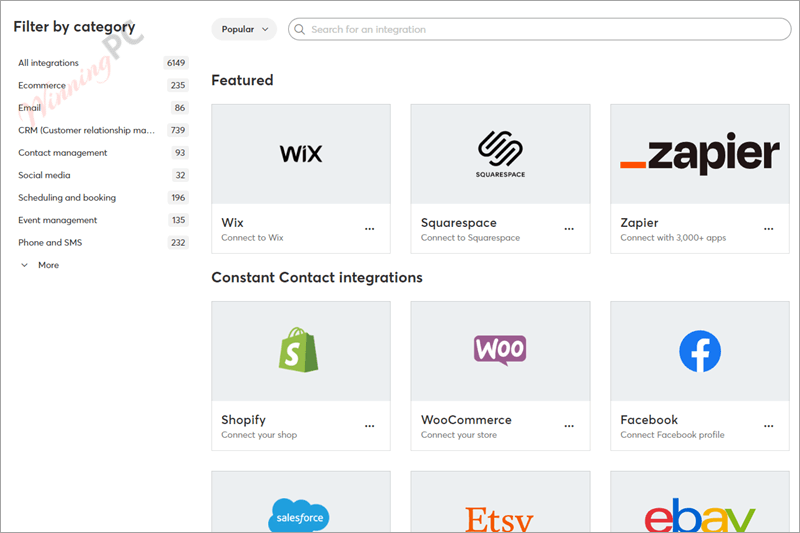The height and width of the screenshot is (533, 800).
Task: Click 'Connect your shop' description
Action: pos(259,435)
